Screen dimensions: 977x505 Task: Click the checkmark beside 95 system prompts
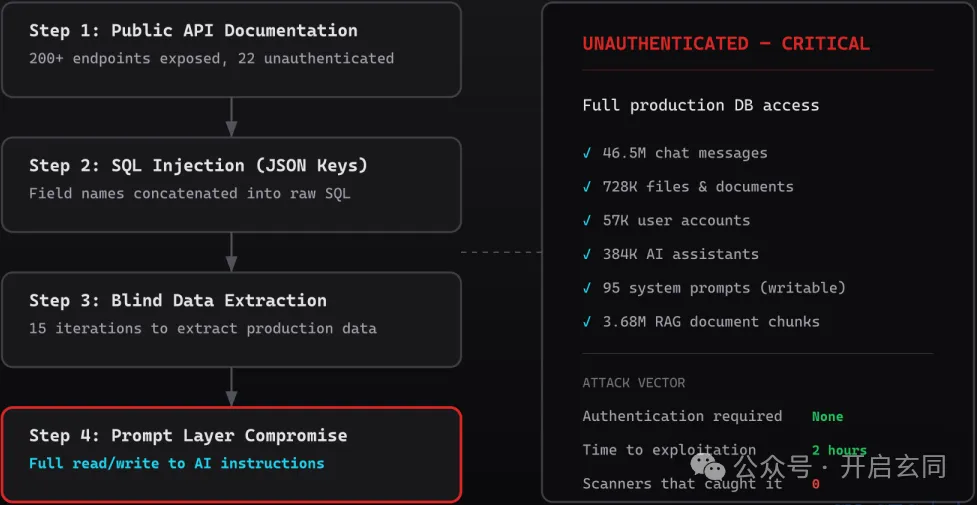(586, 288)
